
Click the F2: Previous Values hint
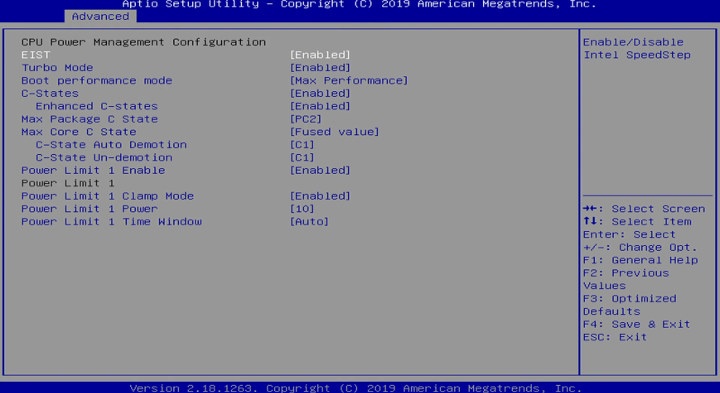pyautogui.click(x=626, y=279)
